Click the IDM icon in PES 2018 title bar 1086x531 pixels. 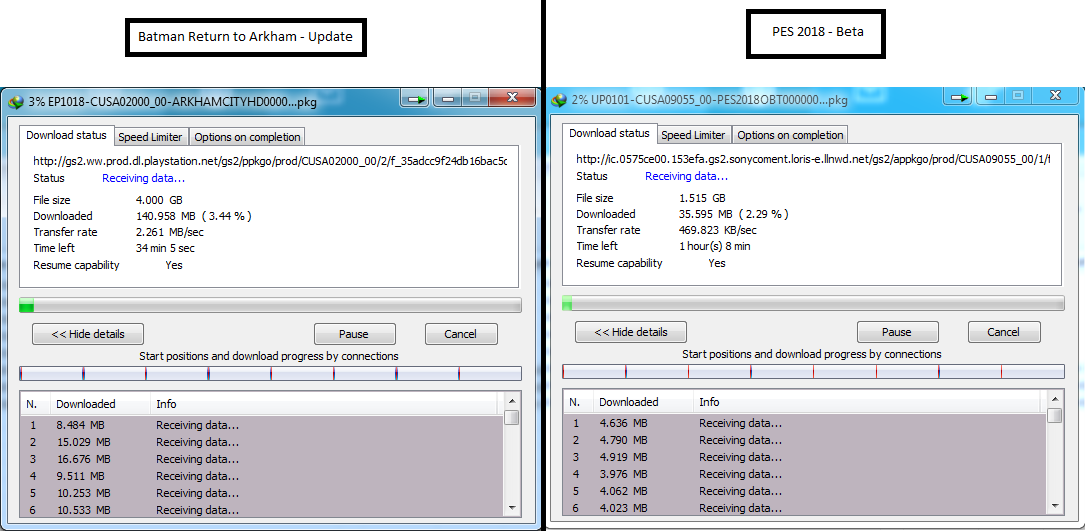pos(559,100)
